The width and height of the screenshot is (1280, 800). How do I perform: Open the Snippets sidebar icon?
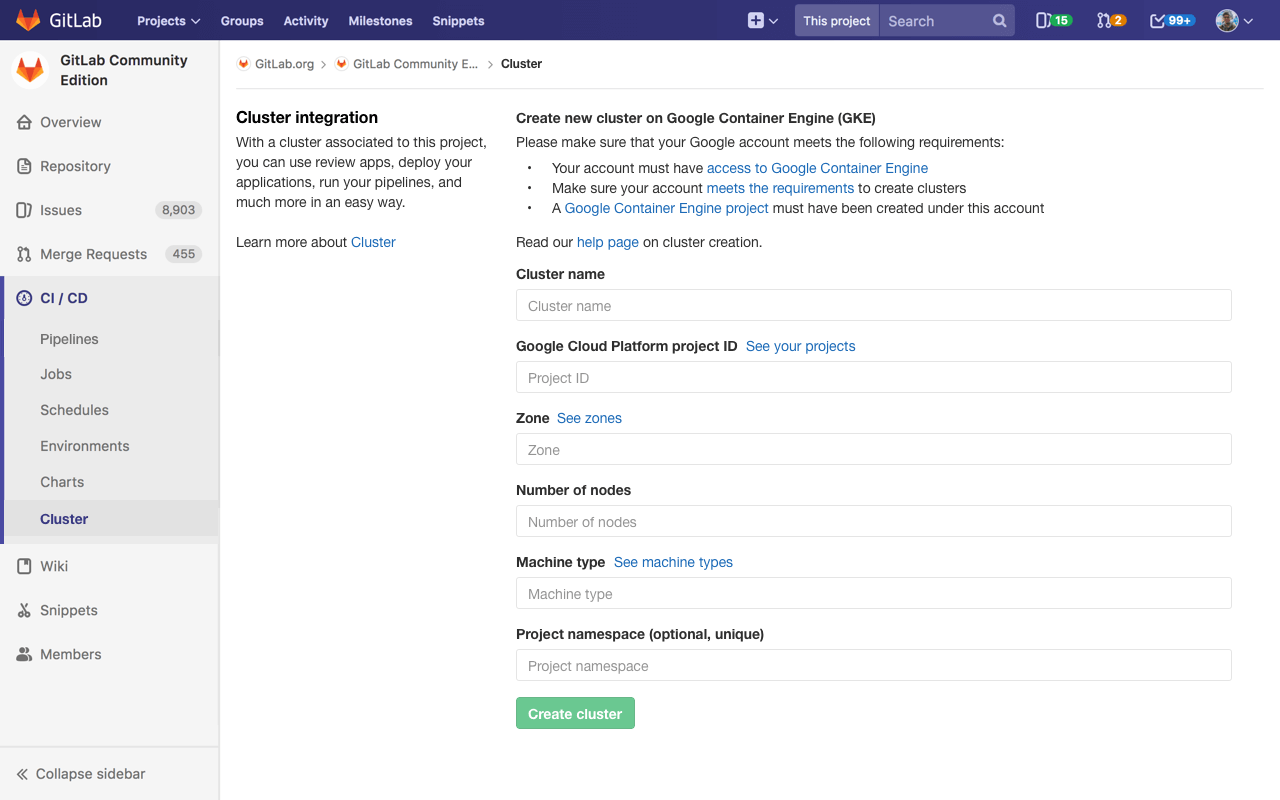[22, 610]
